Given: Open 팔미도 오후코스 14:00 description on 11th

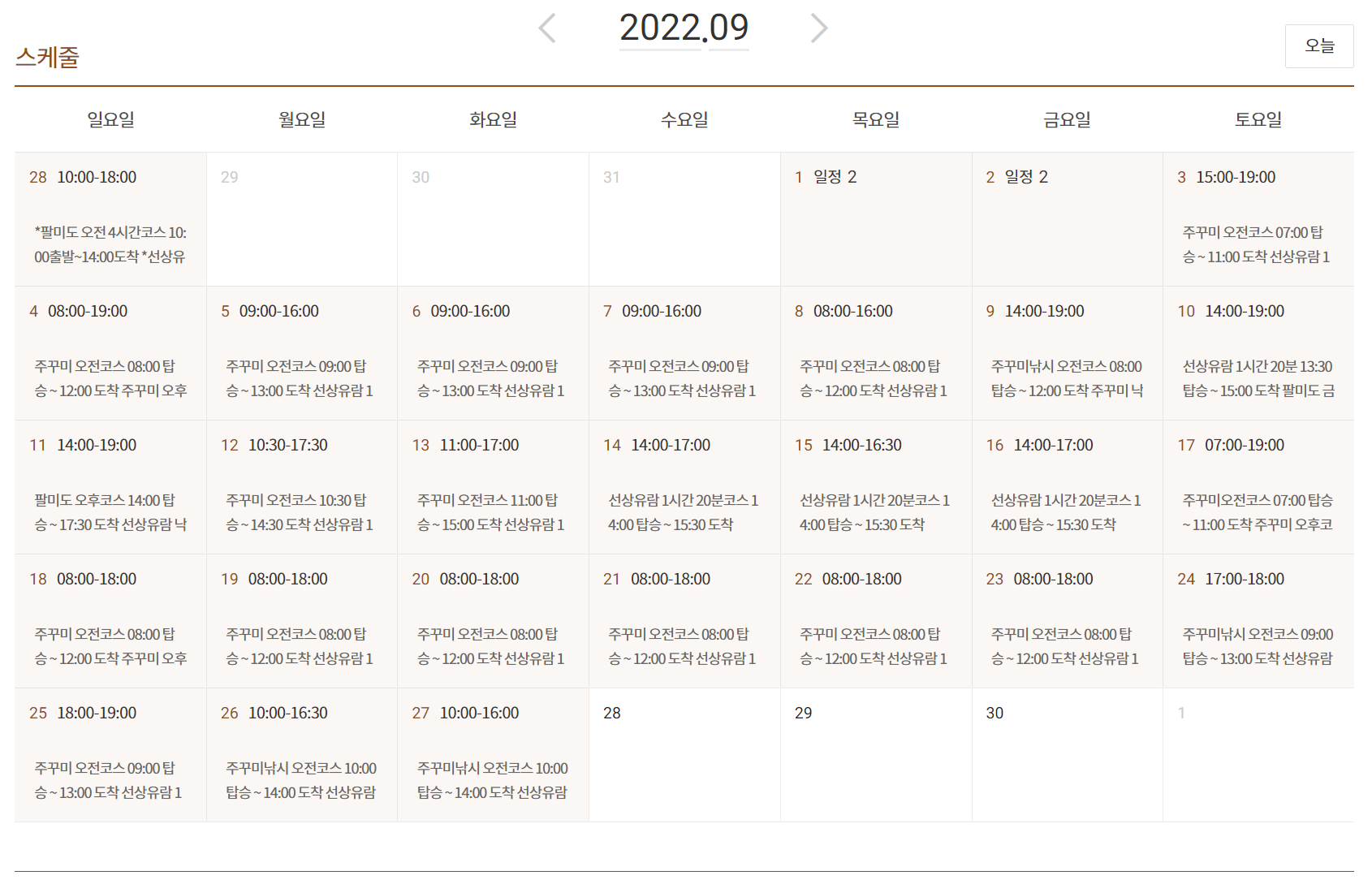Looking at the screenshot, I should tap(110, 512).
